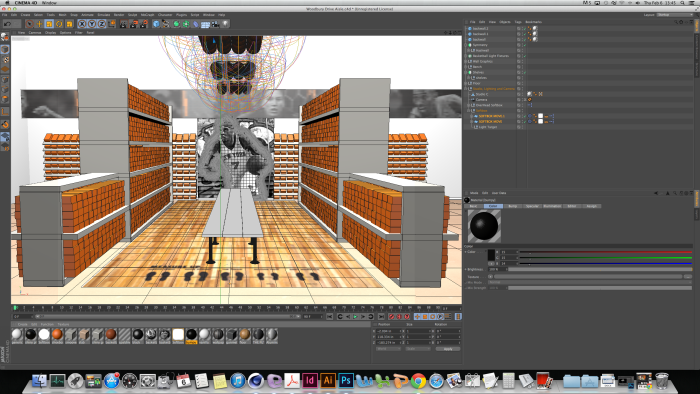Click Go to Start of animation

[x=329, y=316]
